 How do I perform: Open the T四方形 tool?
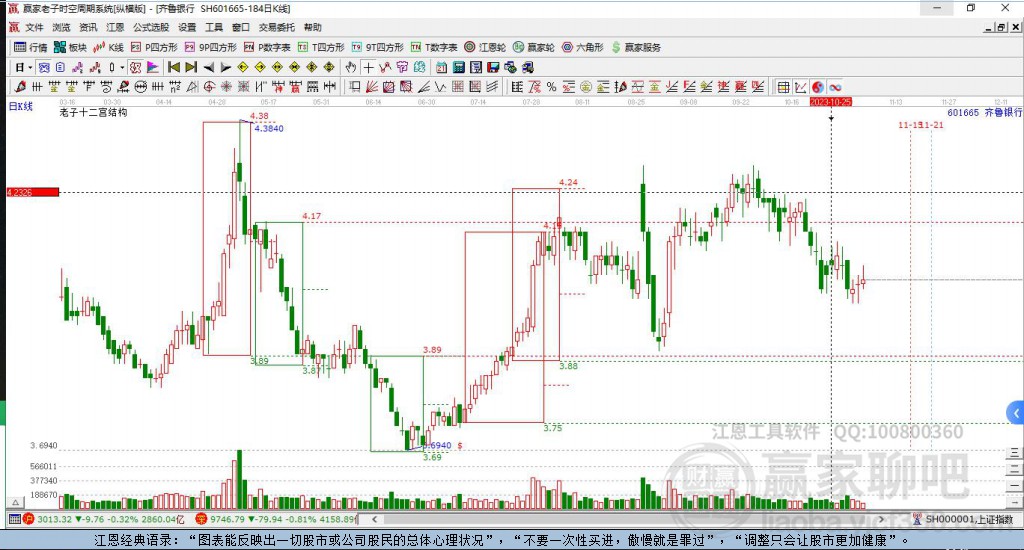321,47
